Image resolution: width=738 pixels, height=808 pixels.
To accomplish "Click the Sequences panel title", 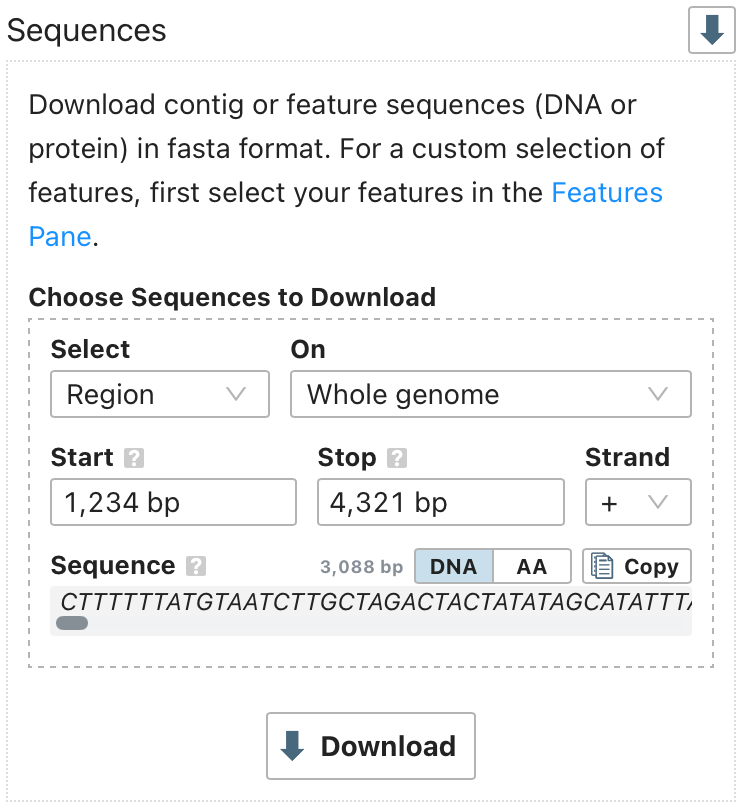I will coord(87,30).
